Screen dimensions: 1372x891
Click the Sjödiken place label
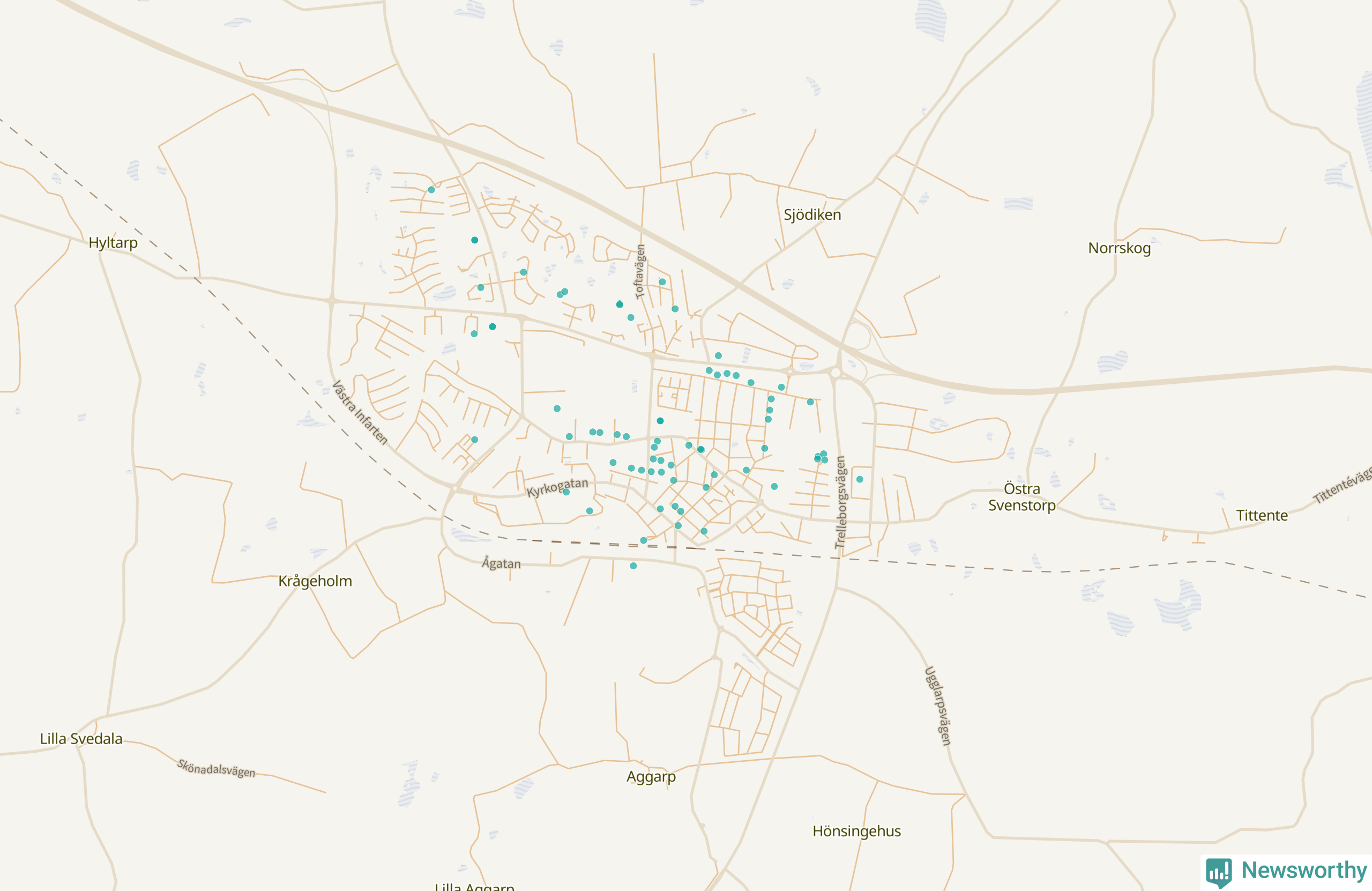(x=812, y=214)
